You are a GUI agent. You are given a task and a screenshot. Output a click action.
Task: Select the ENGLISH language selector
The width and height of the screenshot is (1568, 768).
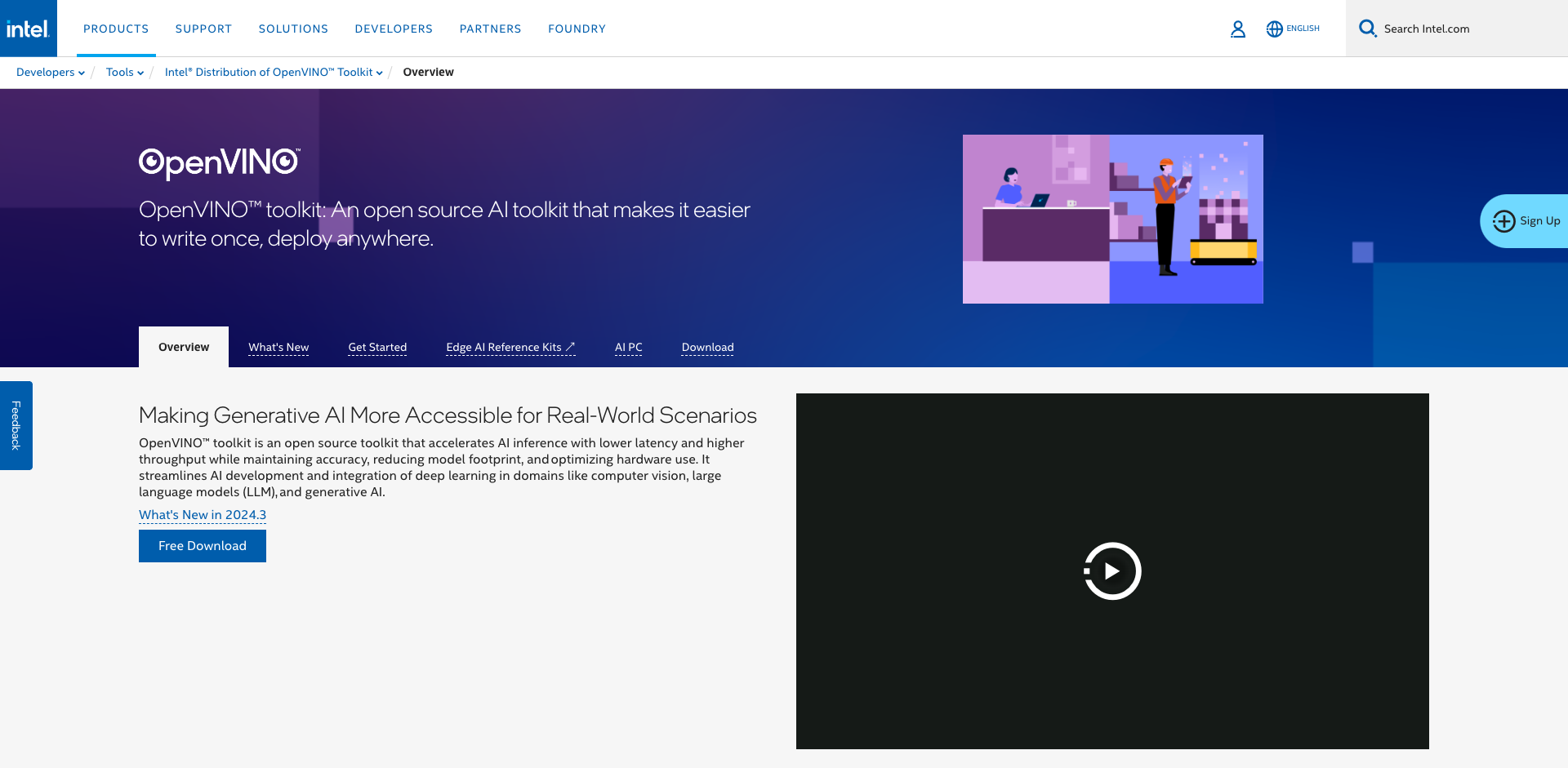[1303, 29]
